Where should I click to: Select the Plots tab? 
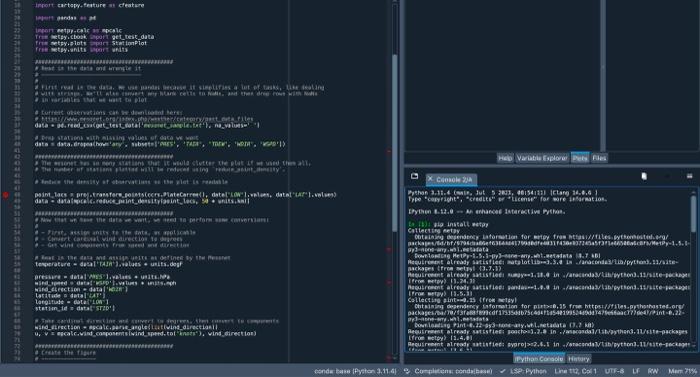tap(579, 158)
